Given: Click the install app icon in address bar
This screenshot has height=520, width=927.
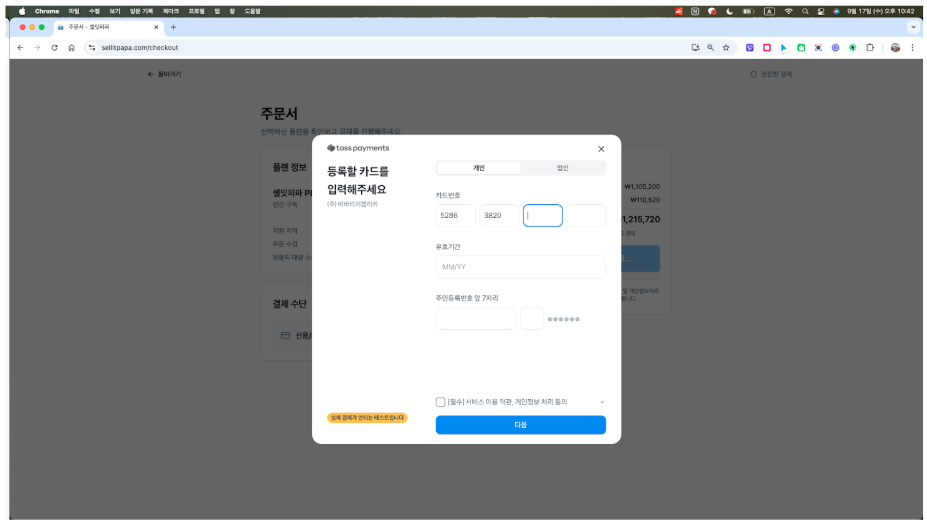Looking at the screenshot, I should 695,48.
